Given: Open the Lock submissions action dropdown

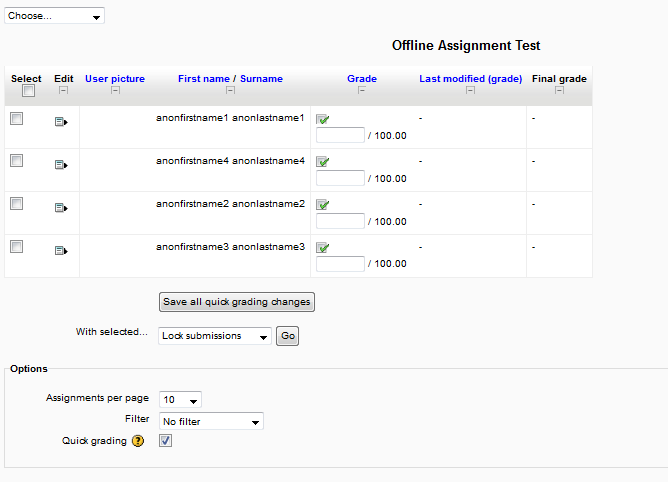Looking at the screenshot, I should click(215, 336).
